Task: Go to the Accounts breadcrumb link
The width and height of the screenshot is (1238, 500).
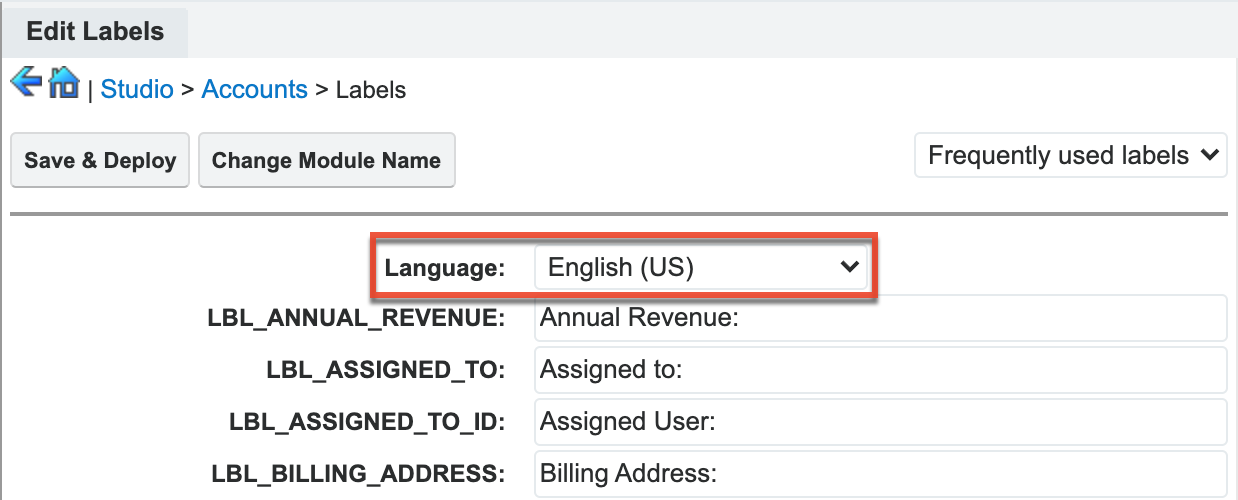Action: coord(254,89)
